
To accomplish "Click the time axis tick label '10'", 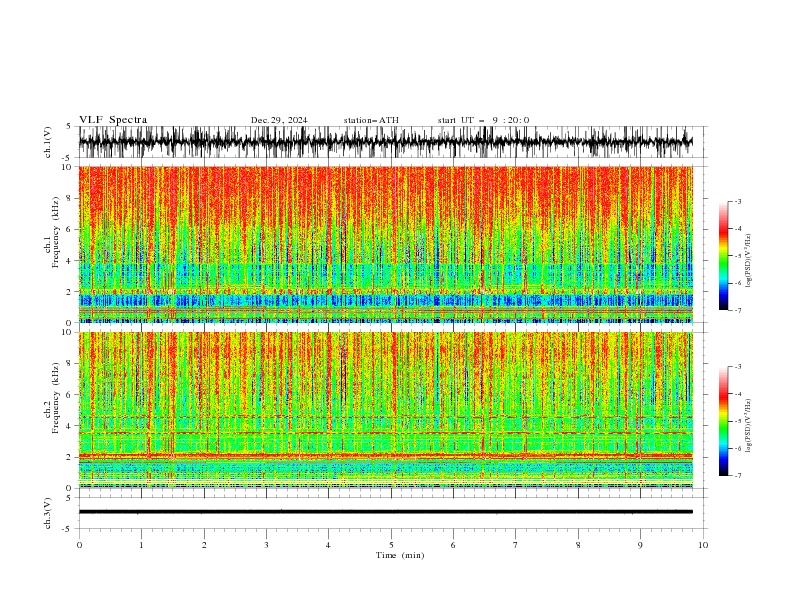I will coord(703,545).
